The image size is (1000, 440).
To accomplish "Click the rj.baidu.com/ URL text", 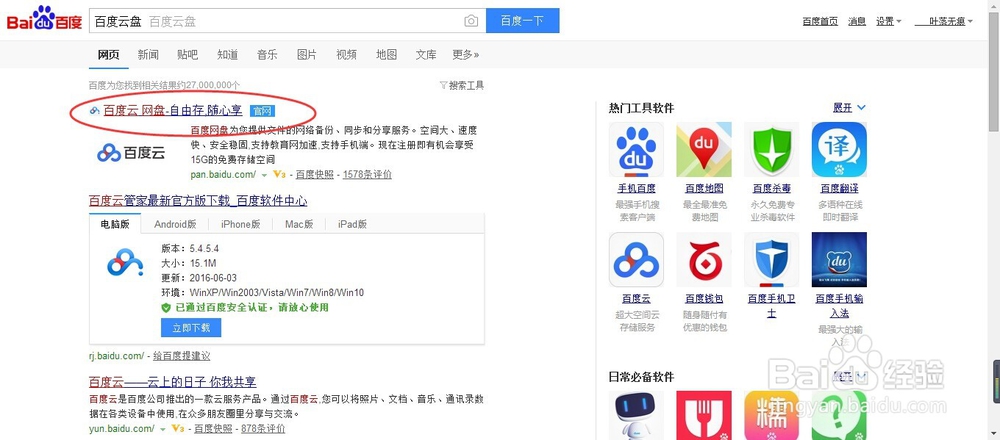I will (x=117, y=356).
